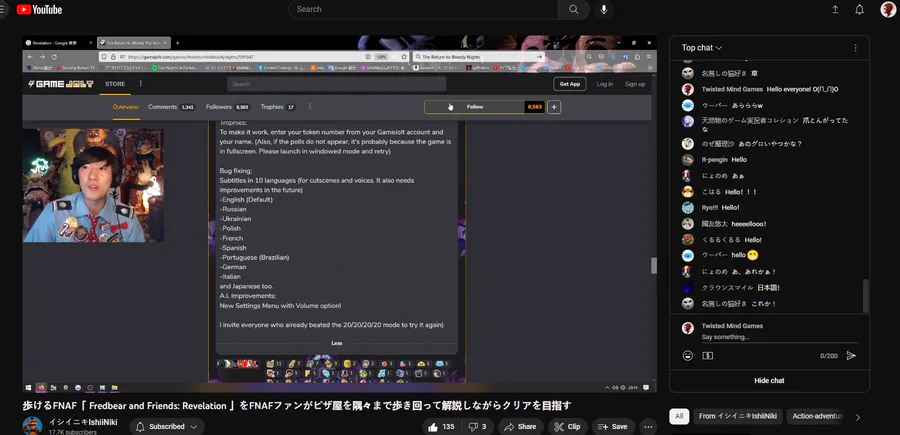Image resolution: width=900 pixels, height=435 pixels.
Task: Select the All filter chip
Action: [x=679, y=417]
